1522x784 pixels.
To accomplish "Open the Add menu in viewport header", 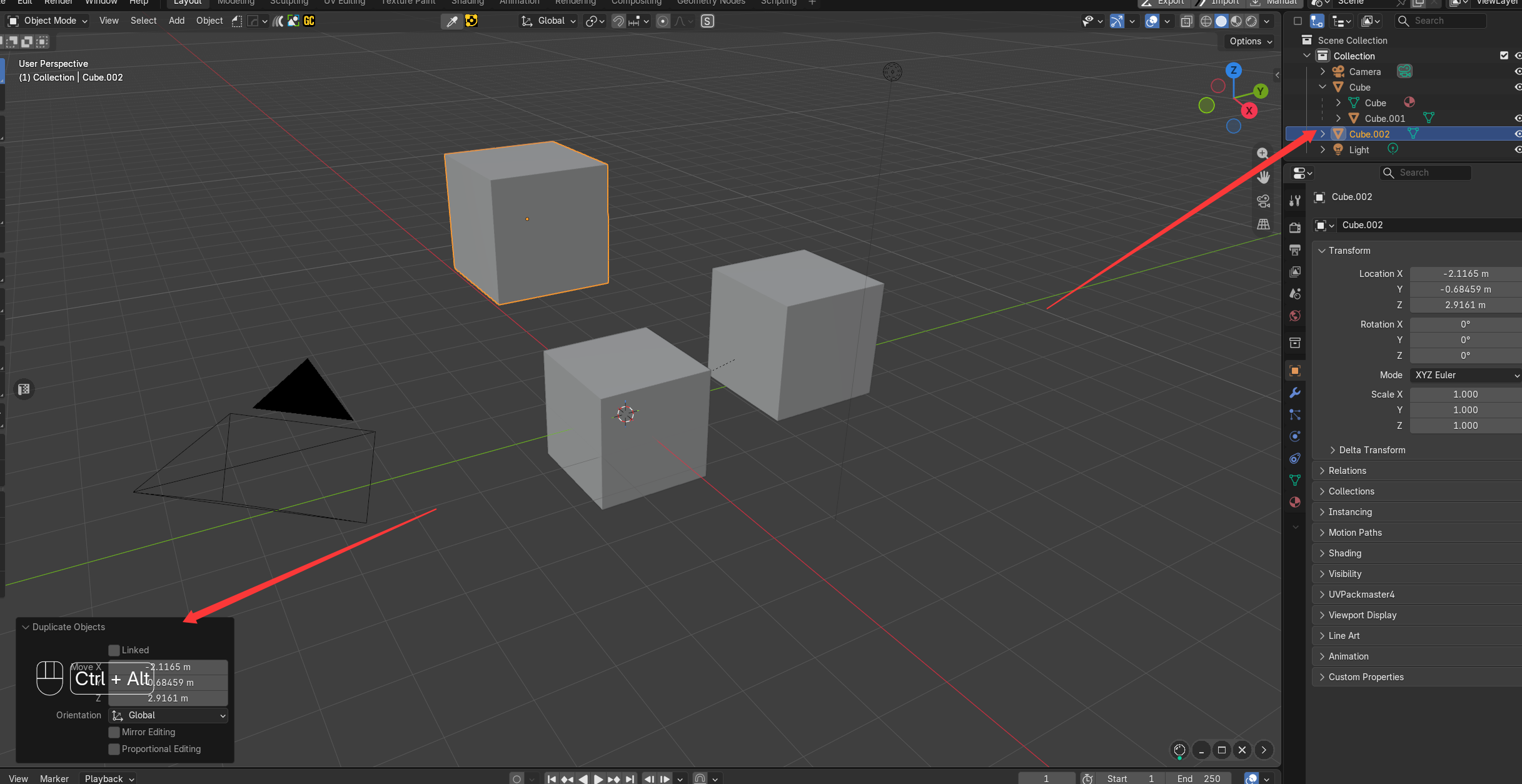I will (176, 21).
